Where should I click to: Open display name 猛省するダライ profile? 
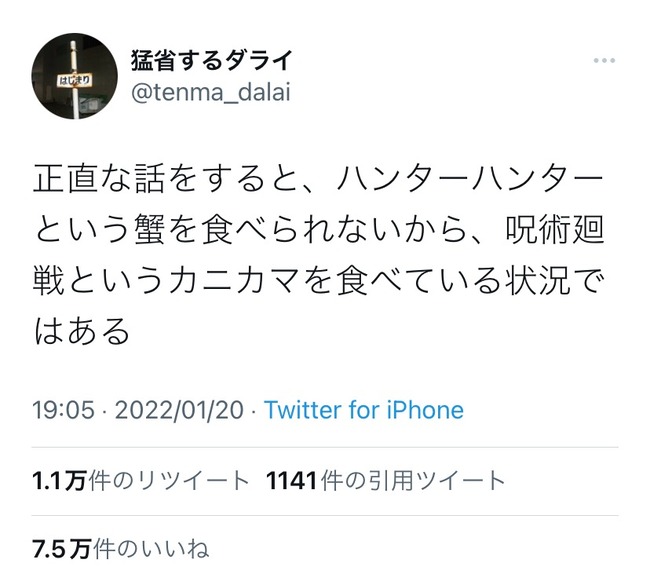[212, 61]
